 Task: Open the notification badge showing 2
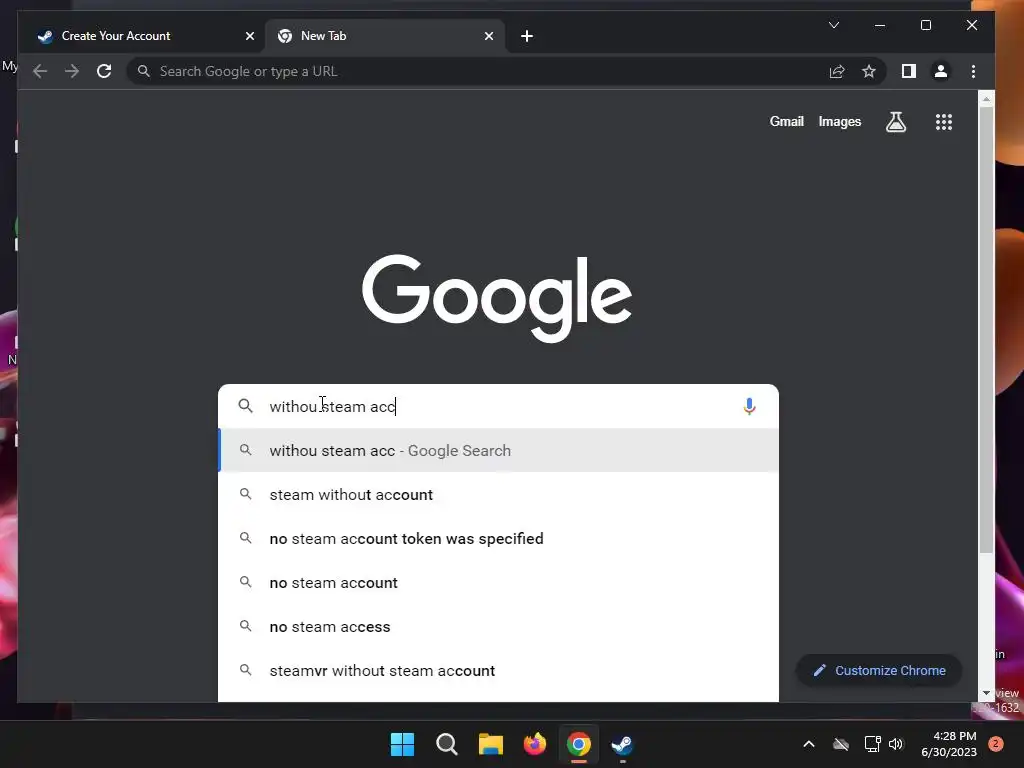click(996, 744)
